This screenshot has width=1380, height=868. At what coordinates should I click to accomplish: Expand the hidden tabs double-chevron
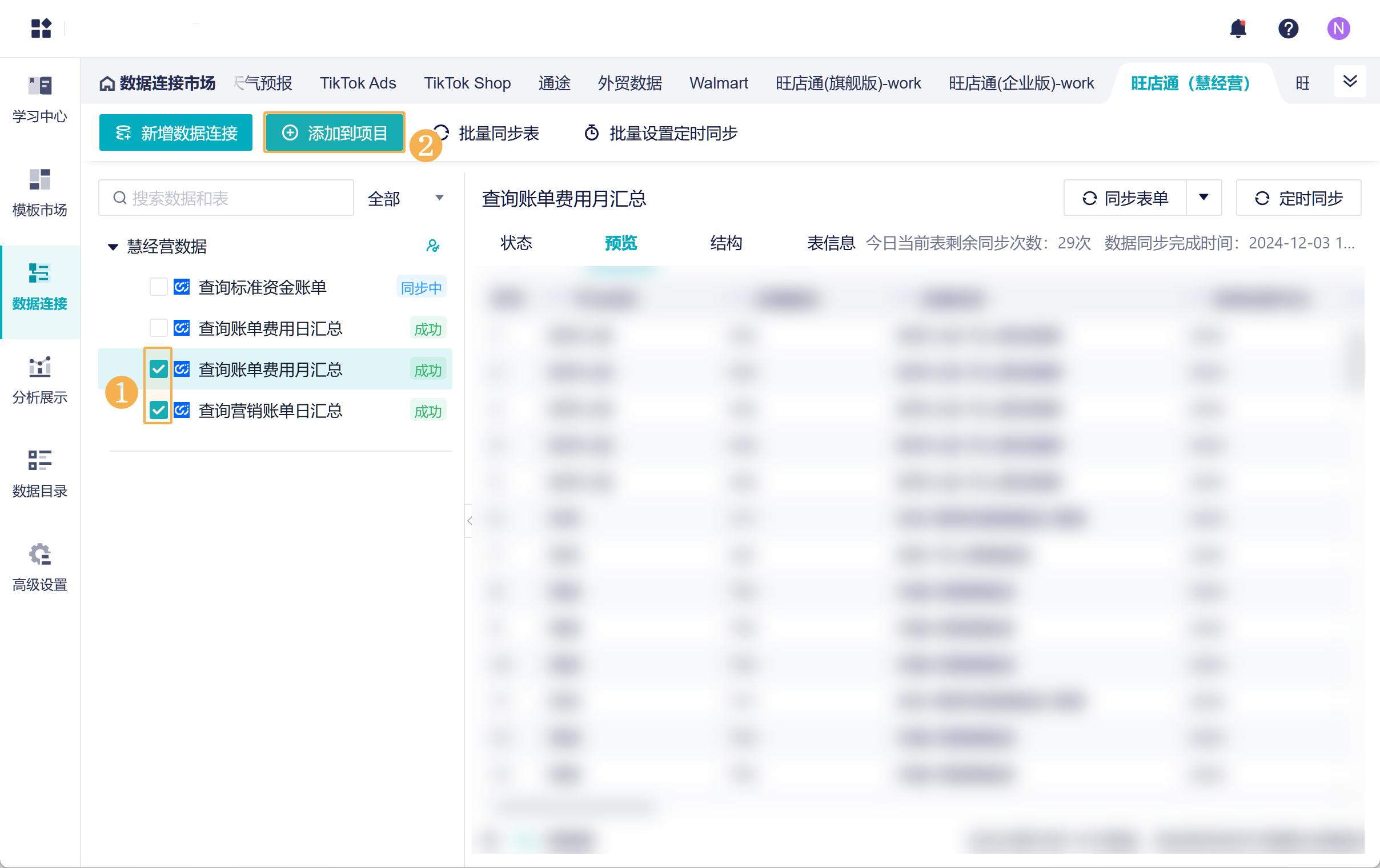coord(1350,81)
